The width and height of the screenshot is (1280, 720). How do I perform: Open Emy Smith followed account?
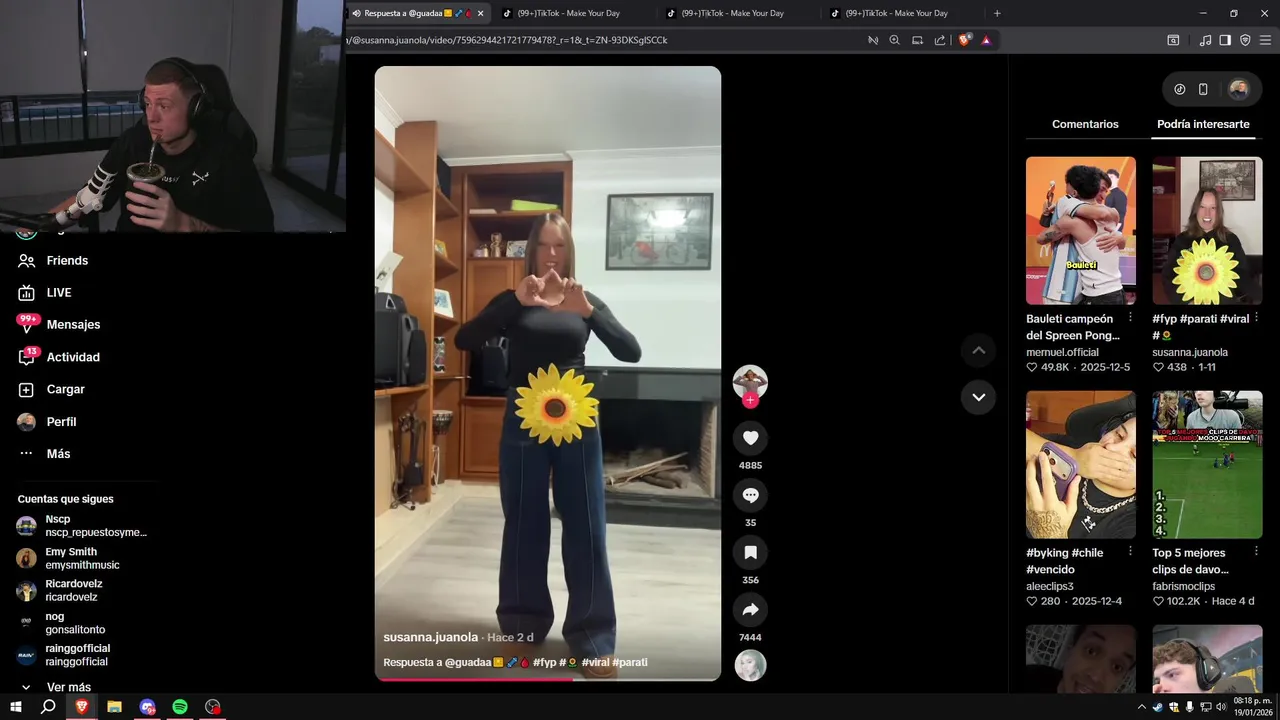(68, 558)
